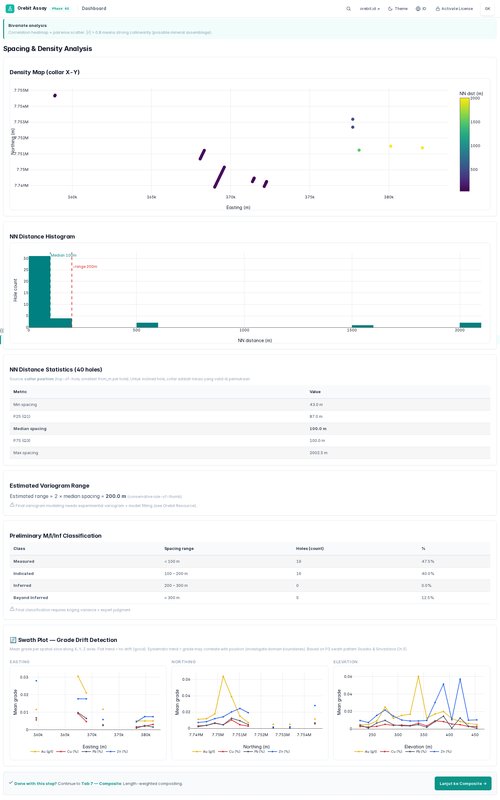
Task: Open the orebit.id dropdown in header
Action: click(x=369, y=9)
